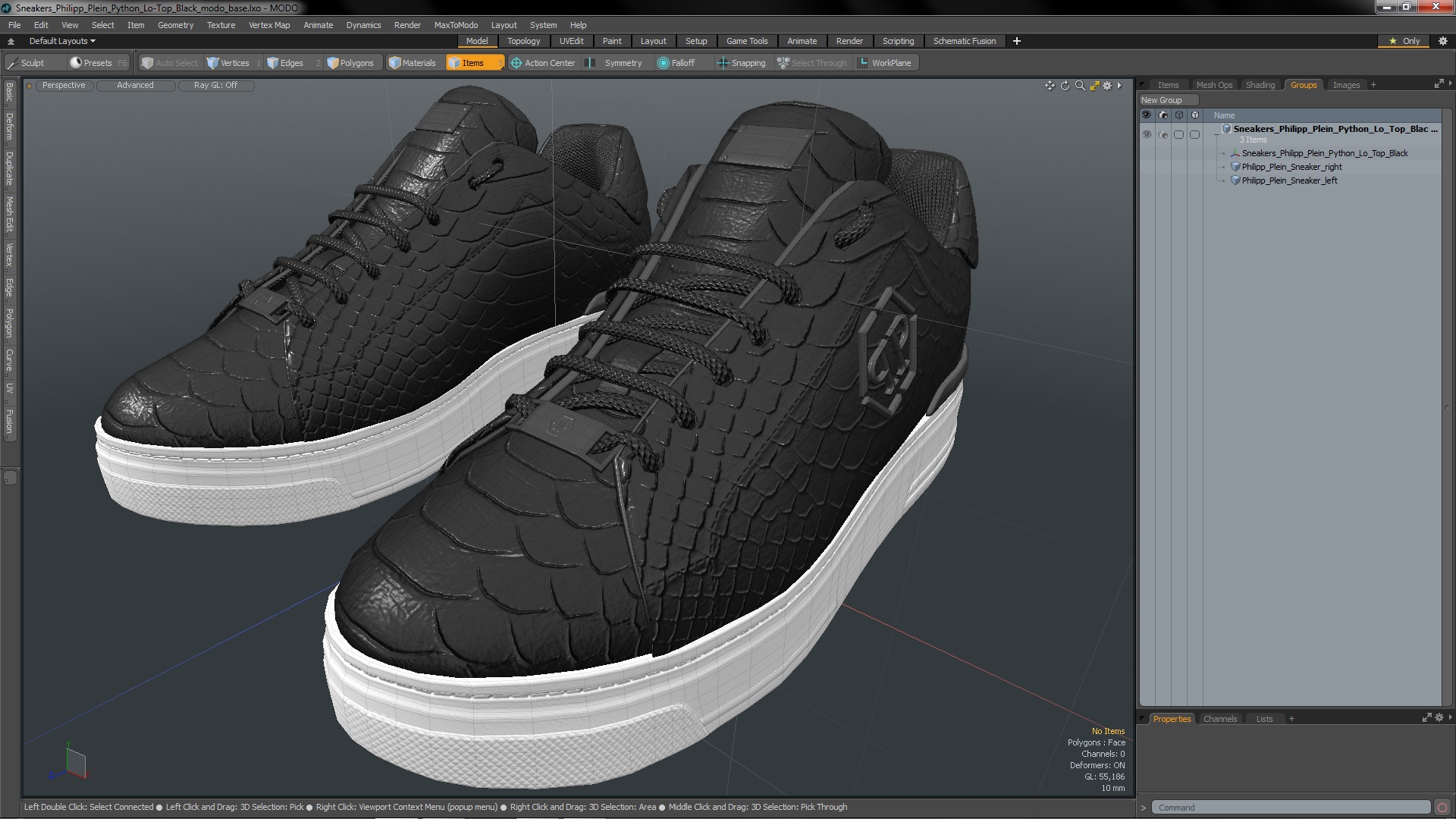Add a tab beside Lists
Image resolution: width=1456 pixels, height=819 pixels.
1291,719
